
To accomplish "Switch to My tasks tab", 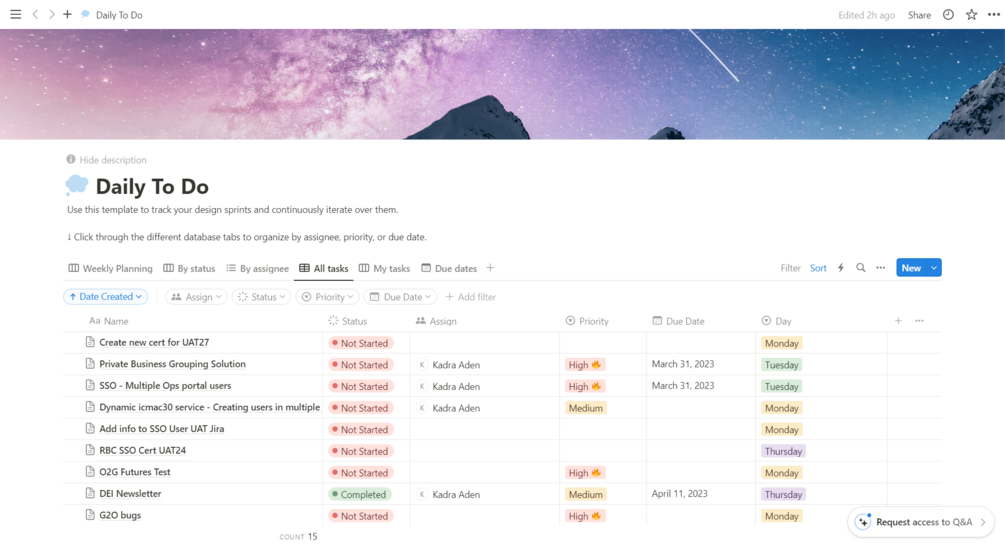I will (x=384, y=269).
